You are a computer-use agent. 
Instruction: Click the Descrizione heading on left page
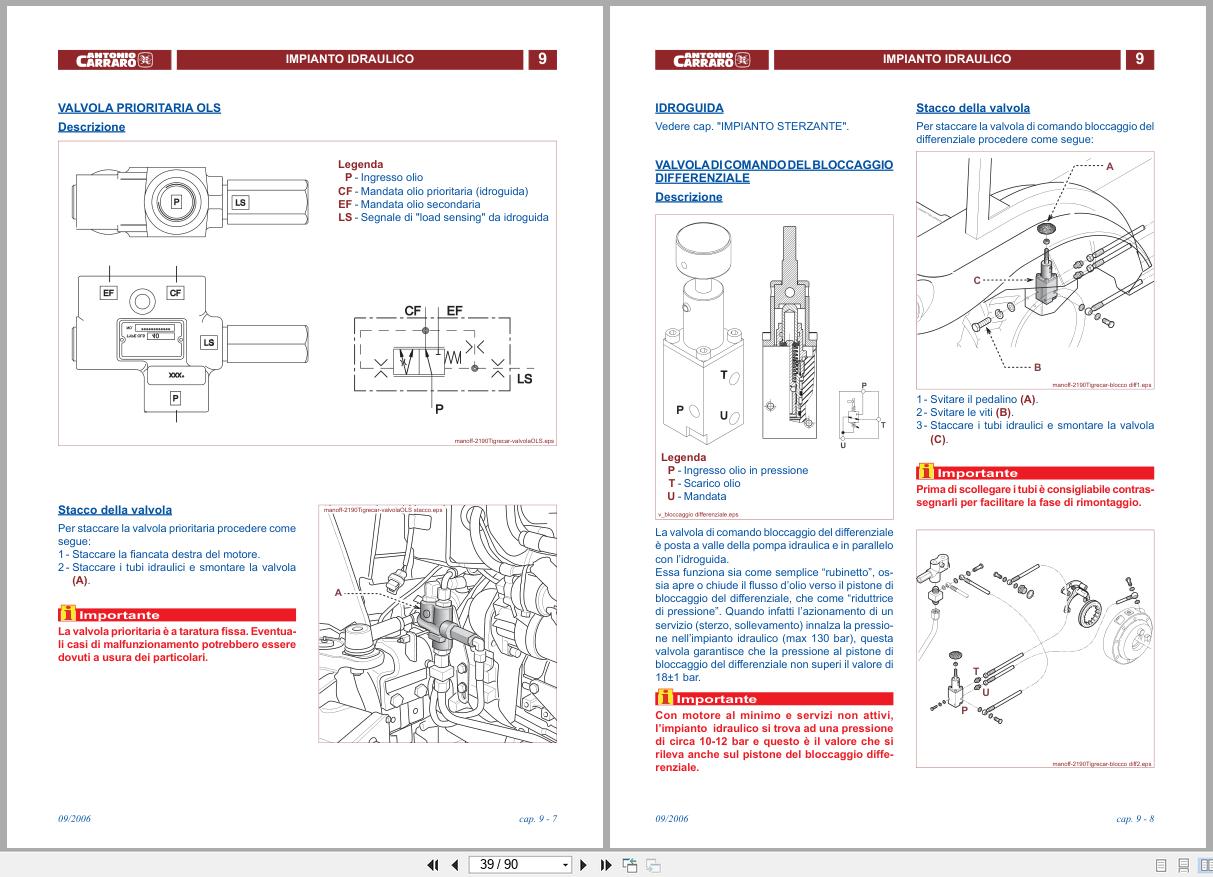point(92,127)
